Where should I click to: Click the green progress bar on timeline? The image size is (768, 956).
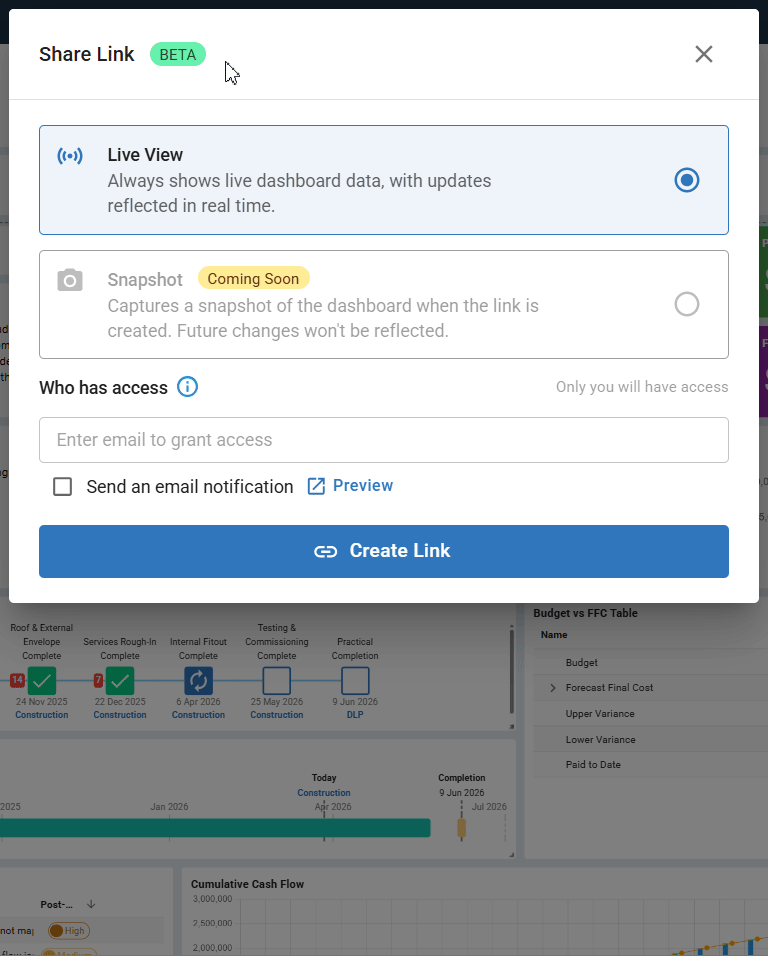tap(215, 827)
